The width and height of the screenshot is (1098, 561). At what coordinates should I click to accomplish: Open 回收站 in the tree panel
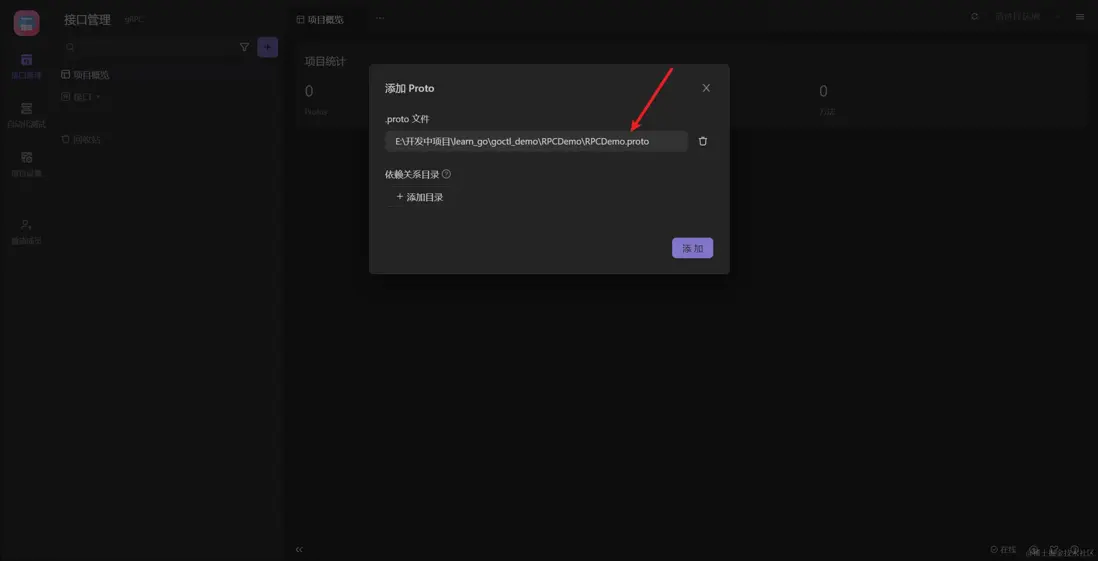81,139
